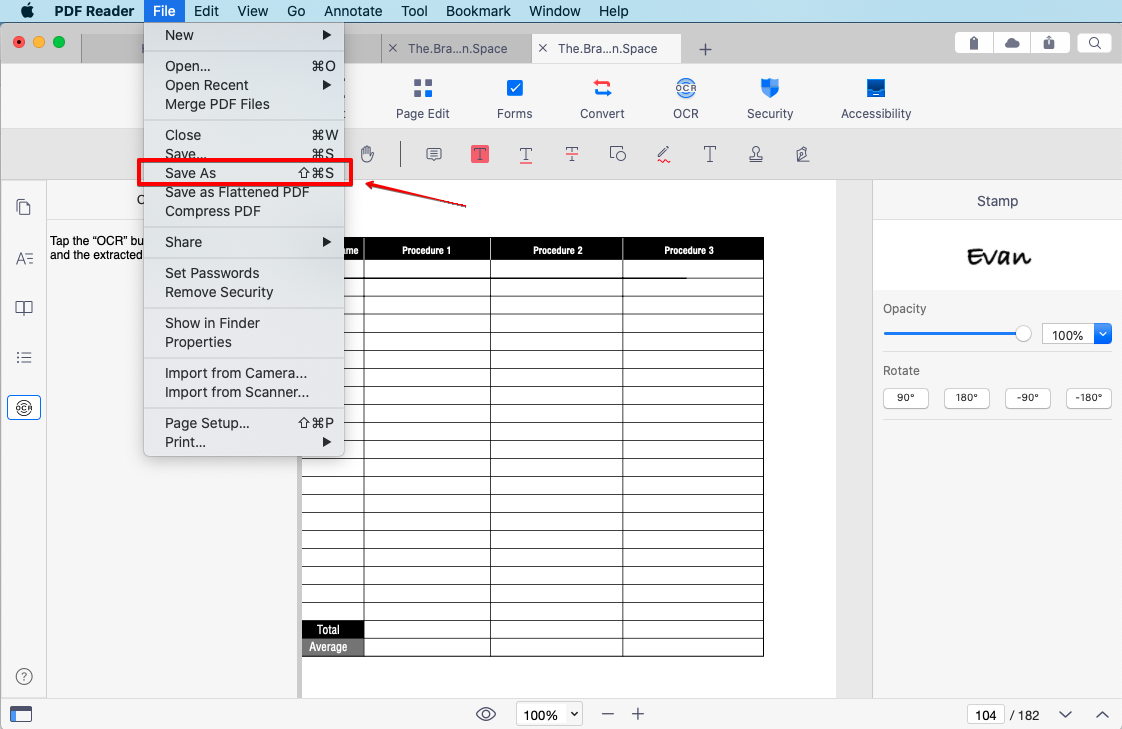Open the Security tool
Screen dimensions: 1122x729
click(x=770, y=99)
